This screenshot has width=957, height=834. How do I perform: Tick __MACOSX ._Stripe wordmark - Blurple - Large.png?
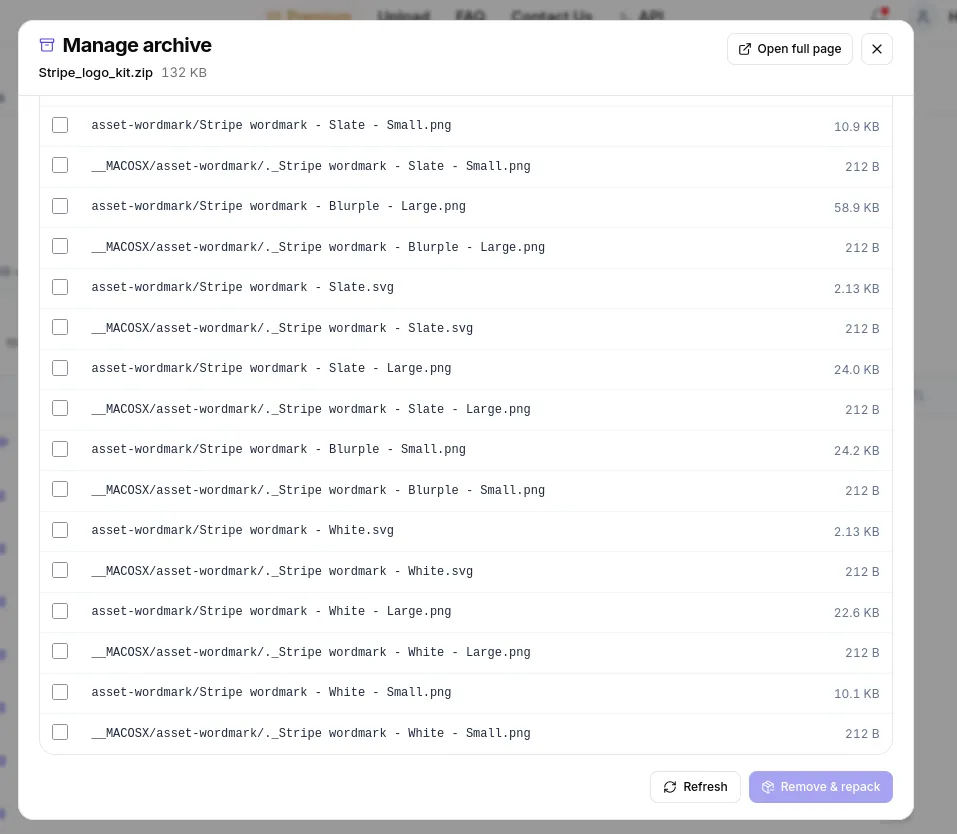[x=60, y=247]
